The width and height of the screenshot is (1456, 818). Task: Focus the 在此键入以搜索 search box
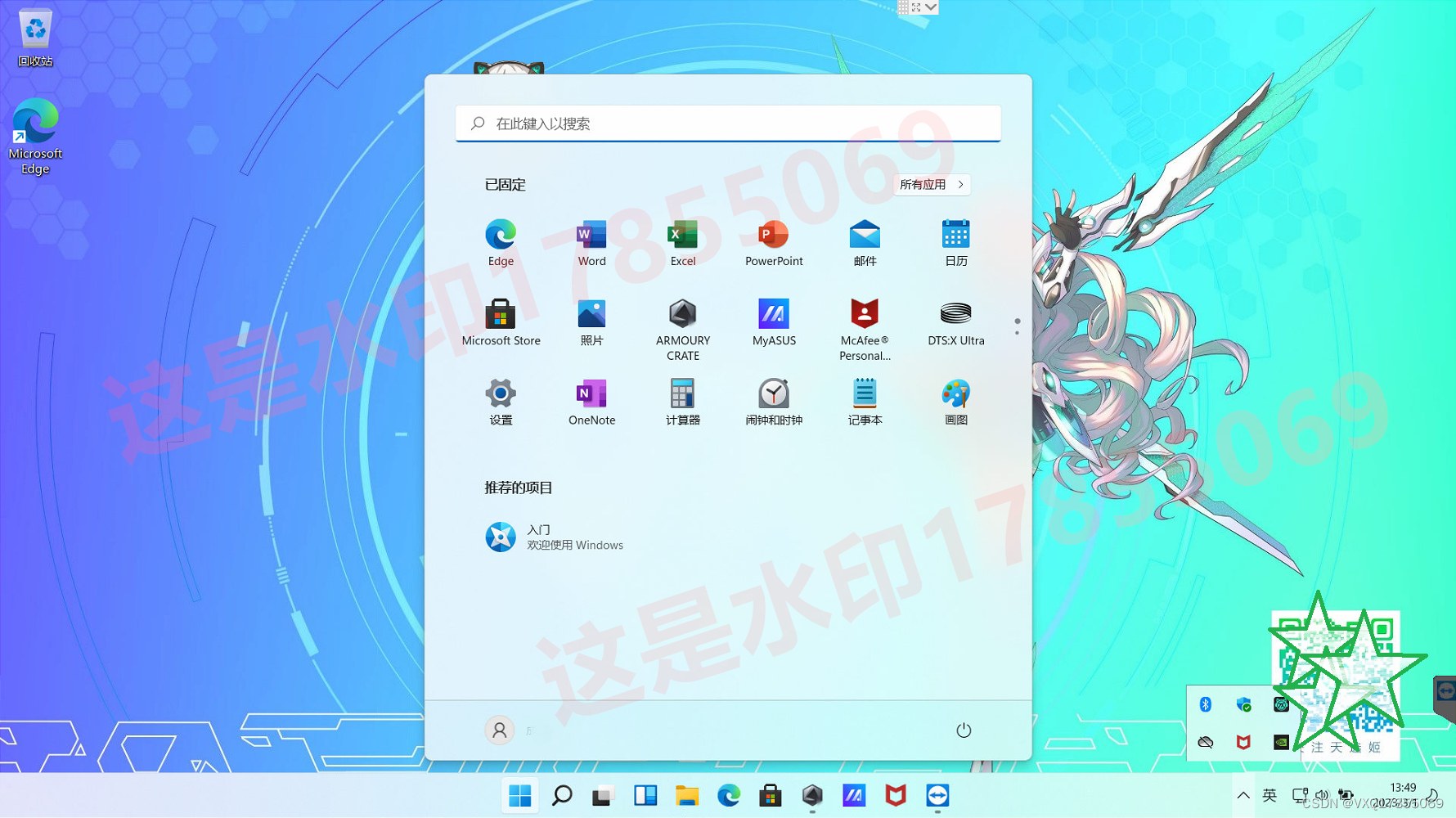(x=728, y=124)
